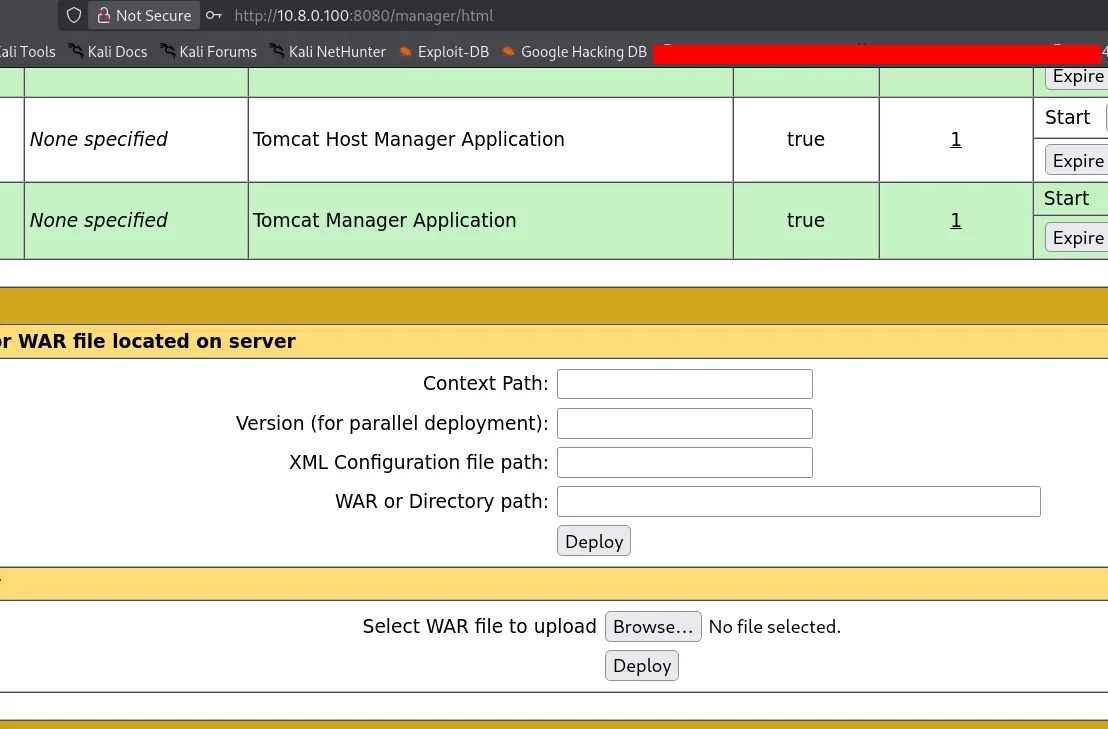Screen dimensions: 1108x729
Task: Click true in Tomcat Manager Application row
Action: 806,220
